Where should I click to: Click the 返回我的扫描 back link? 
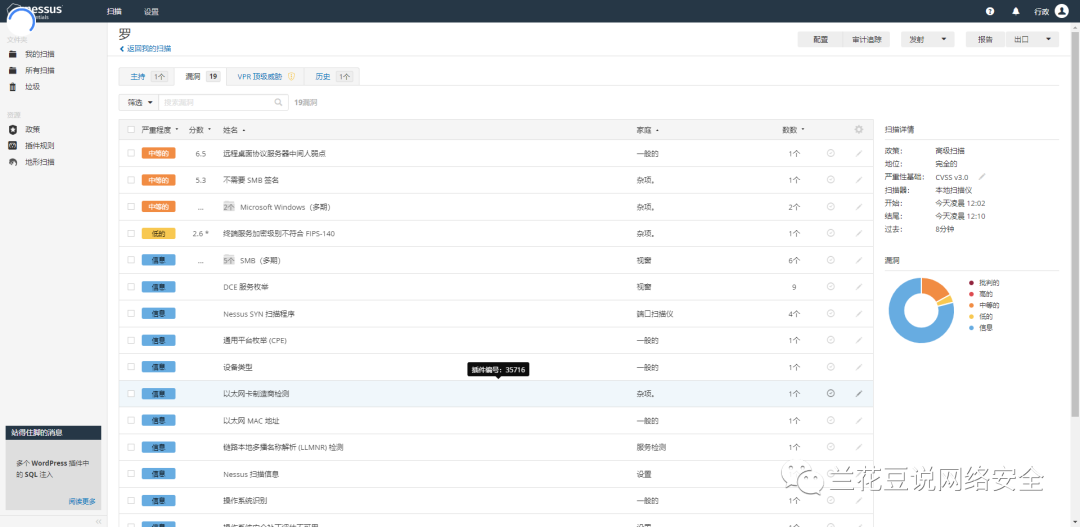click(147, 49)
